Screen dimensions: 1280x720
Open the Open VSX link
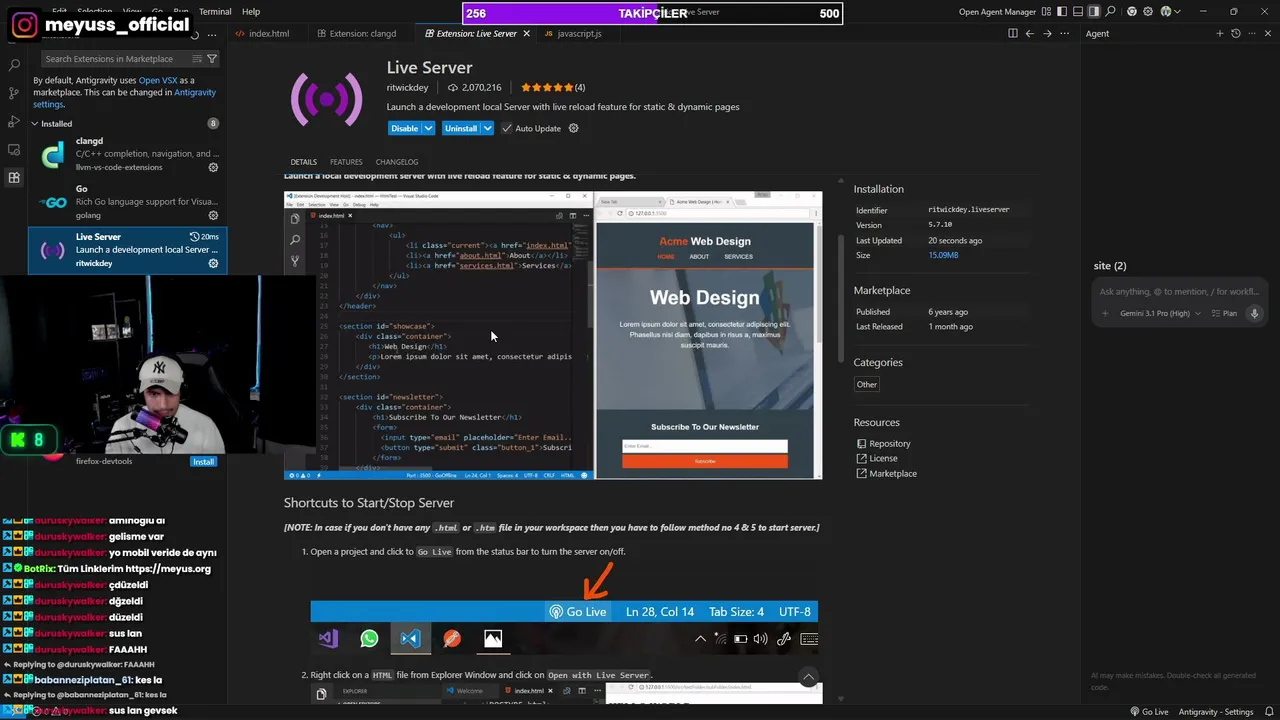[x=158, y=80]
